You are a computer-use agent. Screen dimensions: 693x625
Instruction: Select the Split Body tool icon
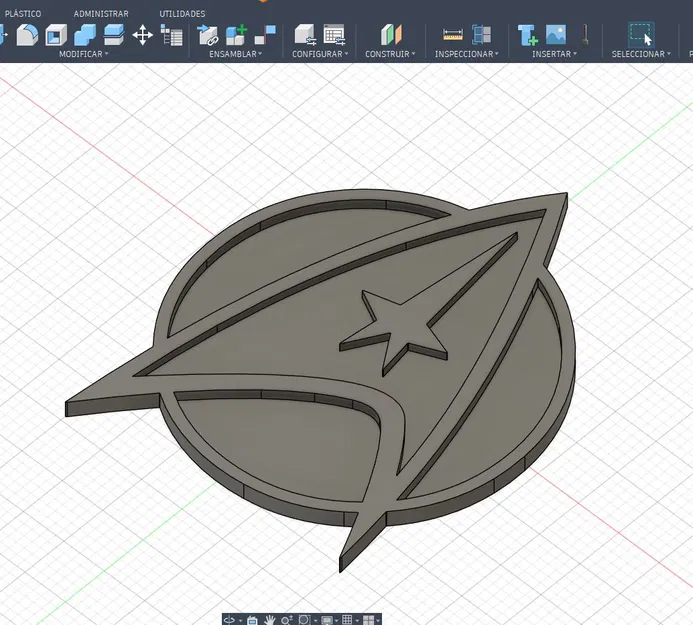coord(114,35)
